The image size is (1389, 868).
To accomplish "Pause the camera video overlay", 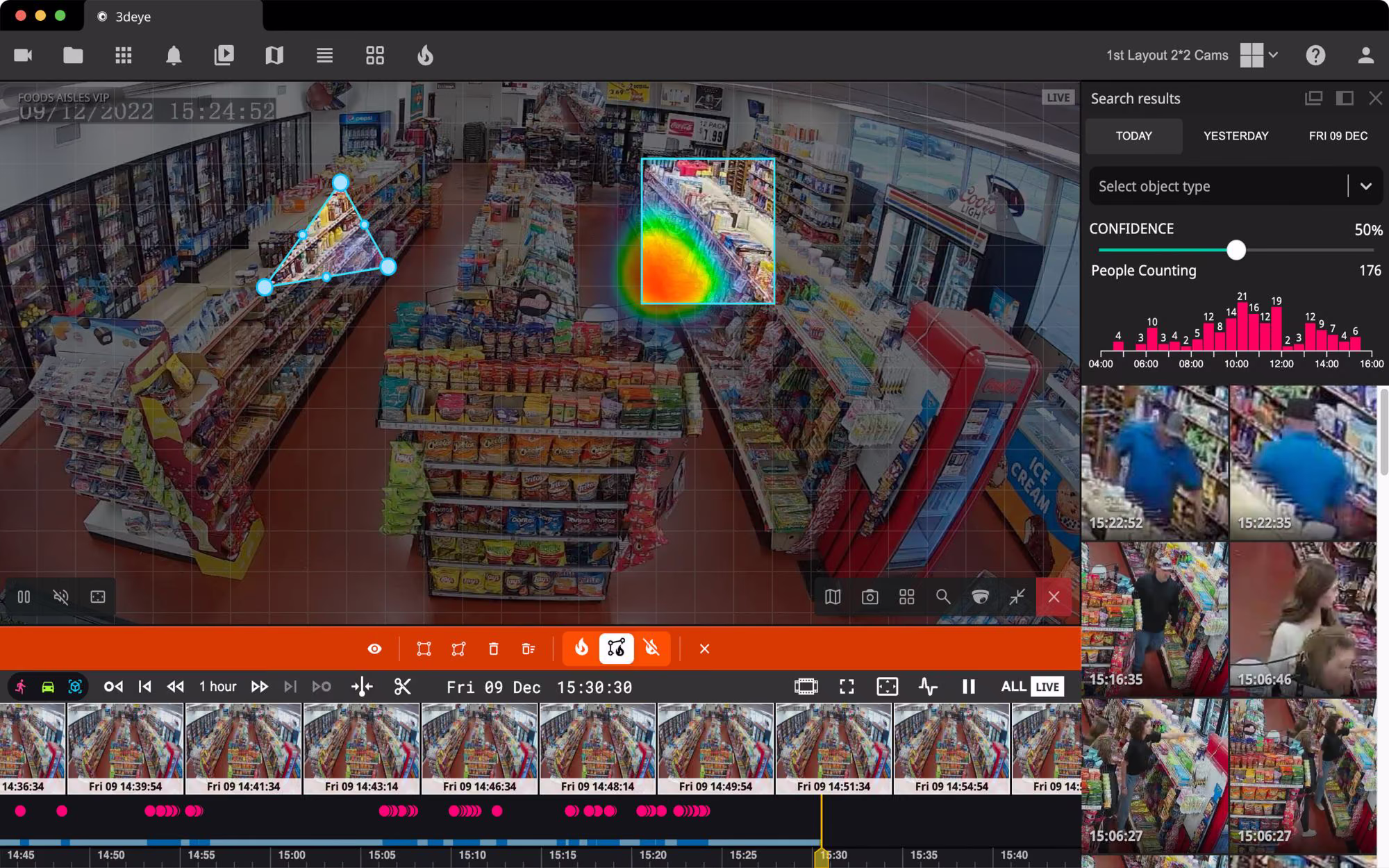I will 24,596.
